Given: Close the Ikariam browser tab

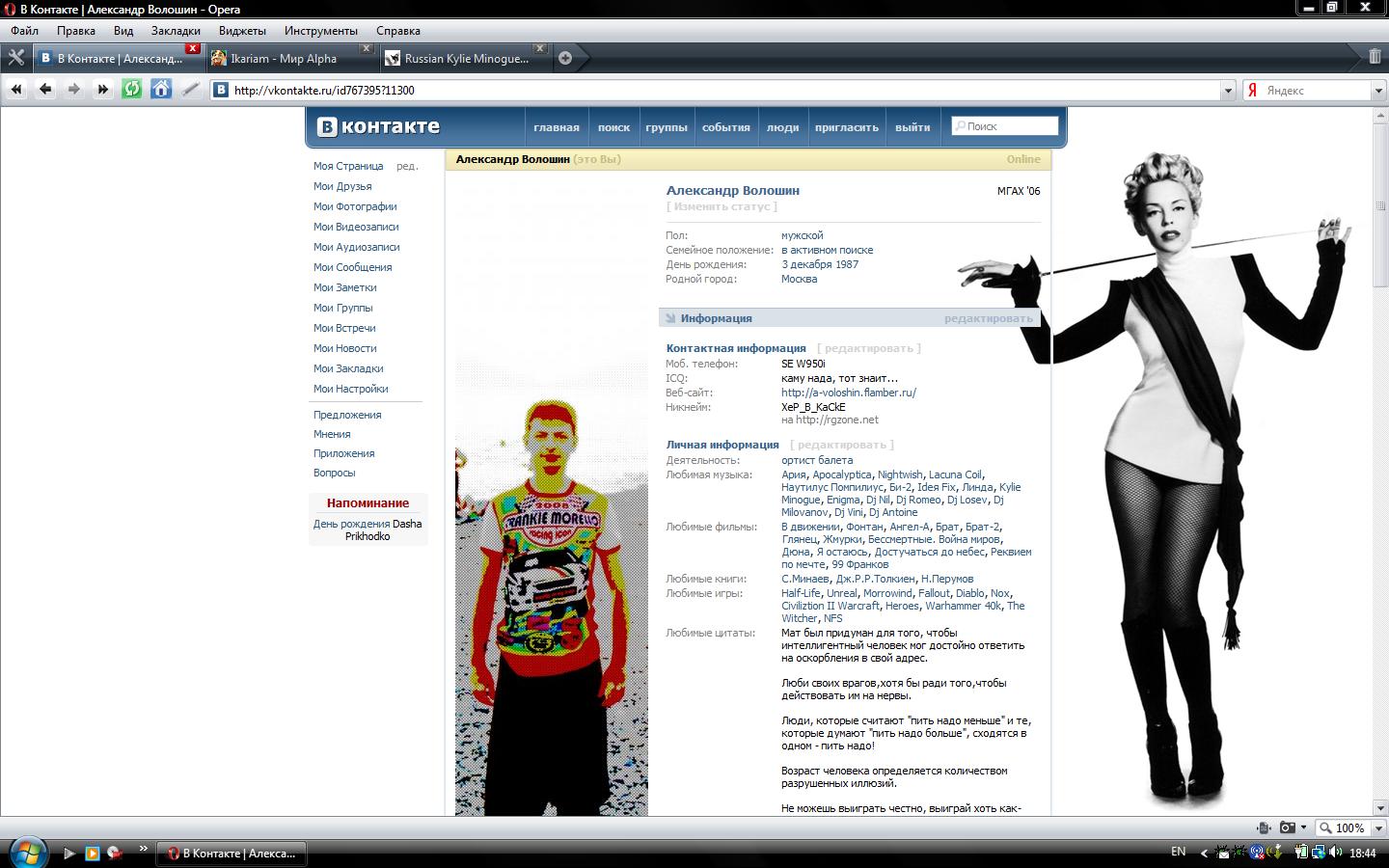Looking at the screenshot, I should click(x=367, y=48).
